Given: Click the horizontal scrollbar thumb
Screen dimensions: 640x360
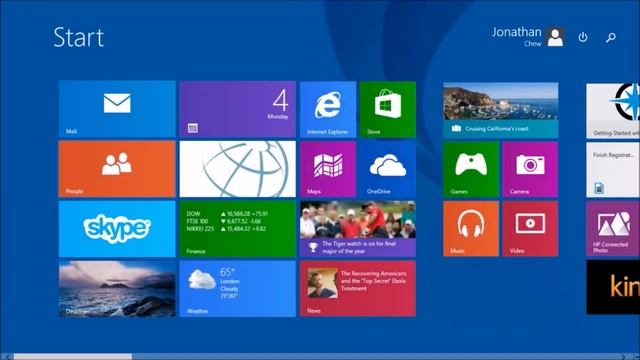Looking at the screenshot, I should (x=73, y=357).
